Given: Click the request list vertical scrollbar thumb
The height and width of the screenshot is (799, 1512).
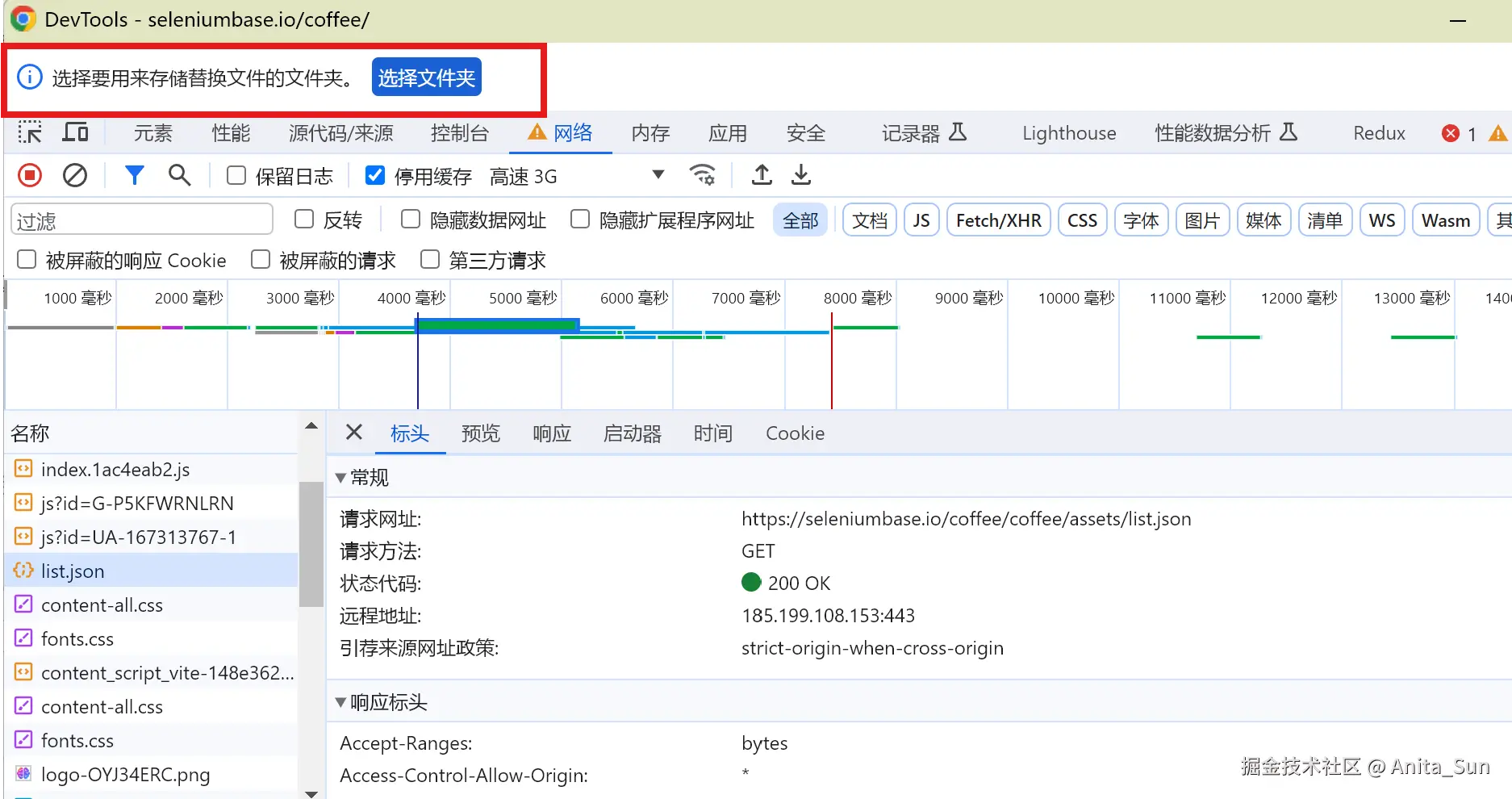Looking at the screenshot, I should click(x=311, y=543).
